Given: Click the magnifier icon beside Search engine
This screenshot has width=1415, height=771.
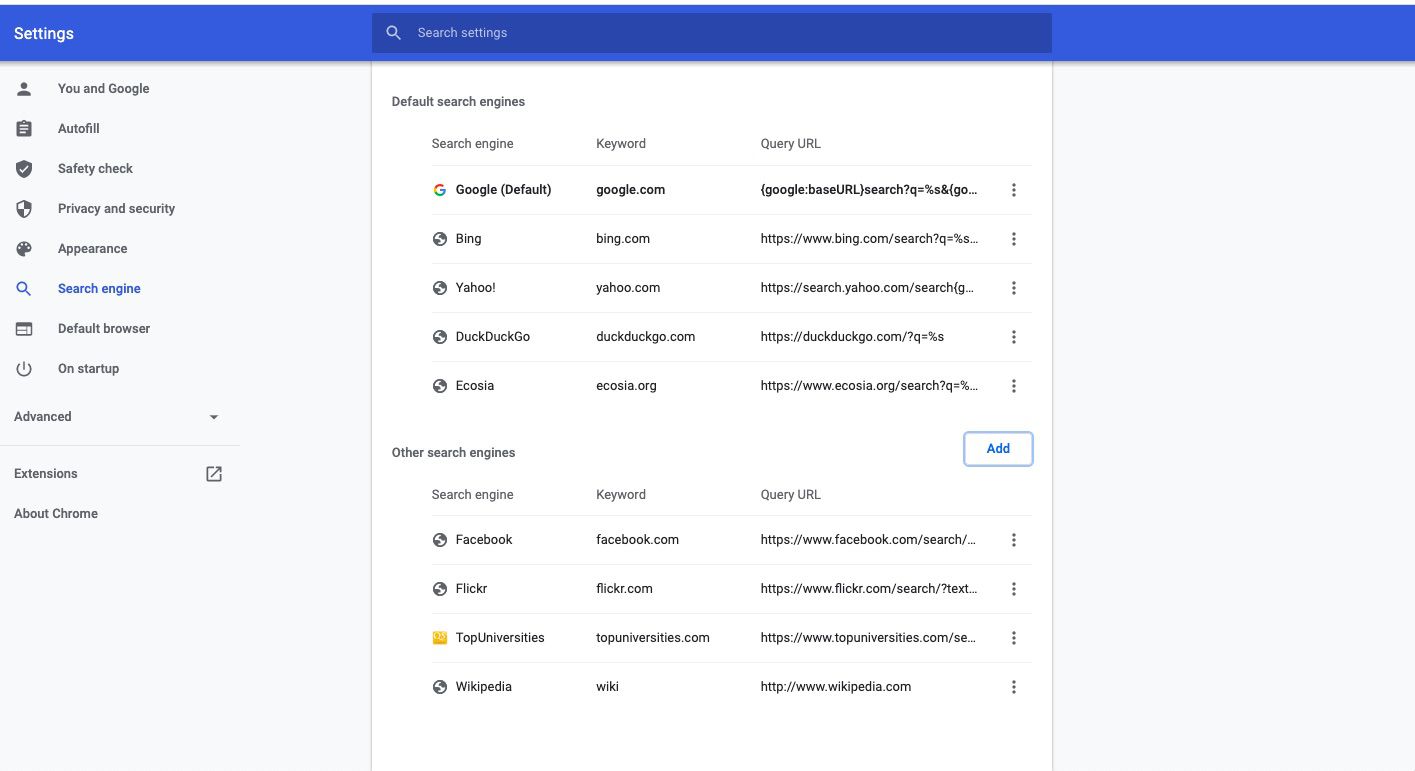Looking at the screenshot, I should click(x=24, y=289).
